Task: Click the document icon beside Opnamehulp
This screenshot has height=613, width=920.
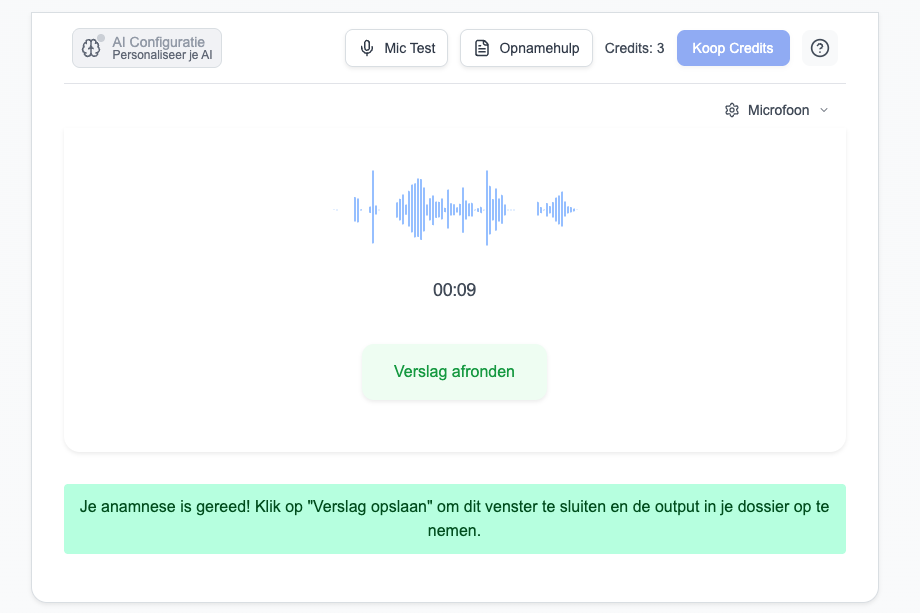Action: point(482,48)
